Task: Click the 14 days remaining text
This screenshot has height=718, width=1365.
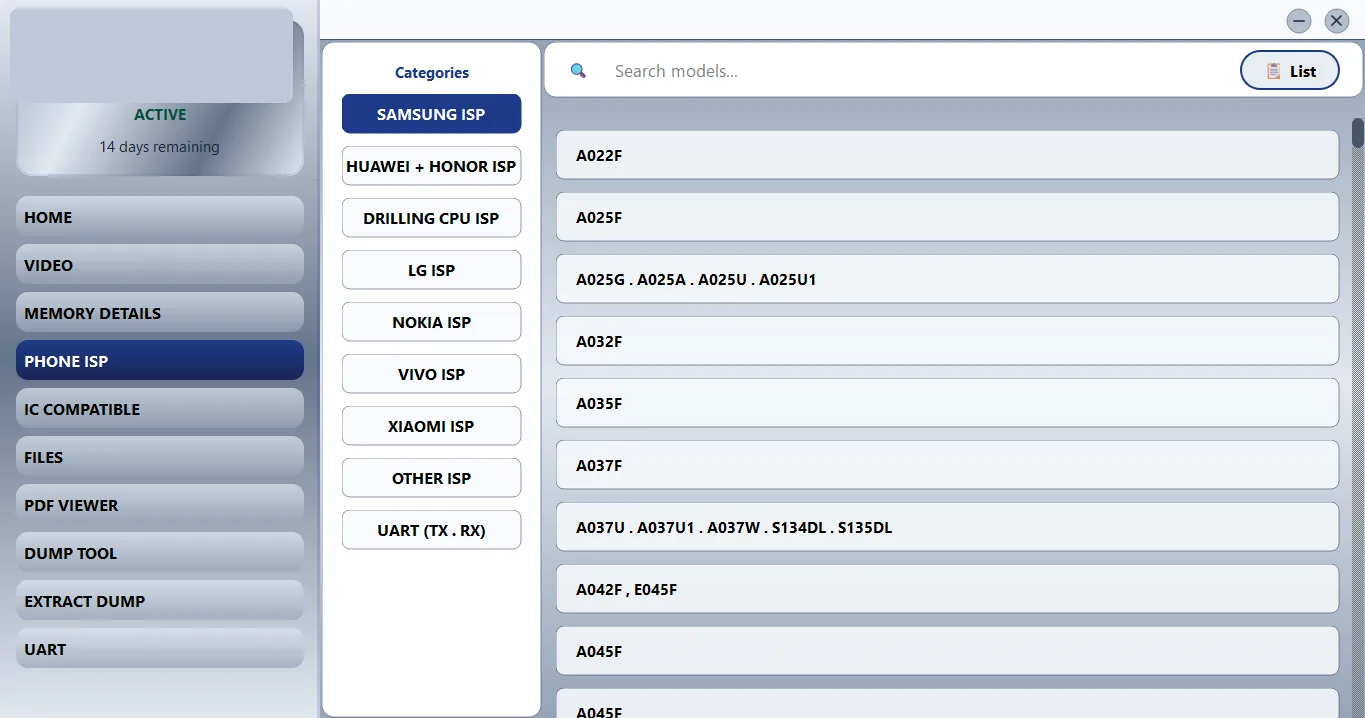Action: click(x=159, y=147)
